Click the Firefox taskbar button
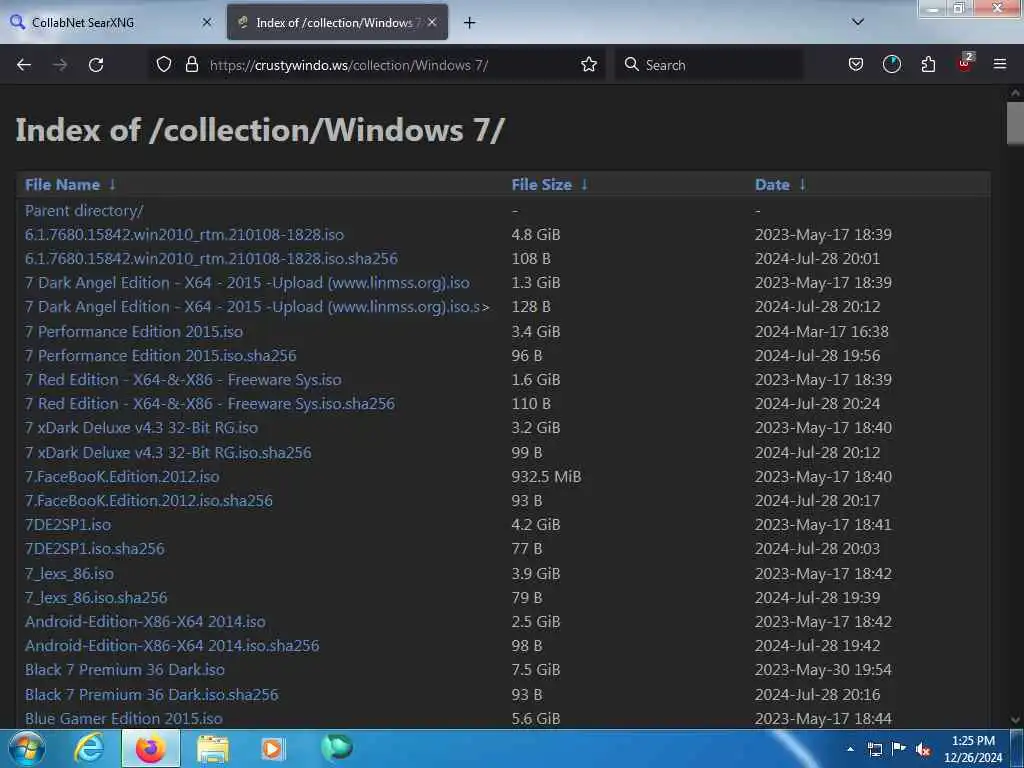This screenshot has width=1024, height=768. click(x=150, y=748)
